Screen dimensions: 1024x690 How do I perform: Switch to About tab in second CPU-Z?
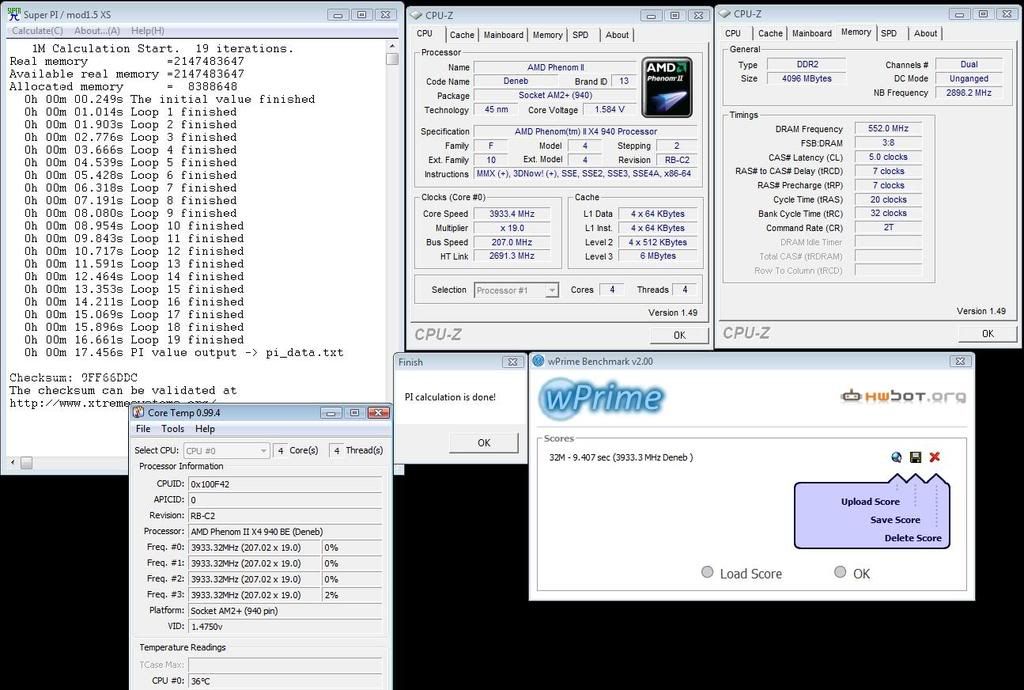pos(925,33)
